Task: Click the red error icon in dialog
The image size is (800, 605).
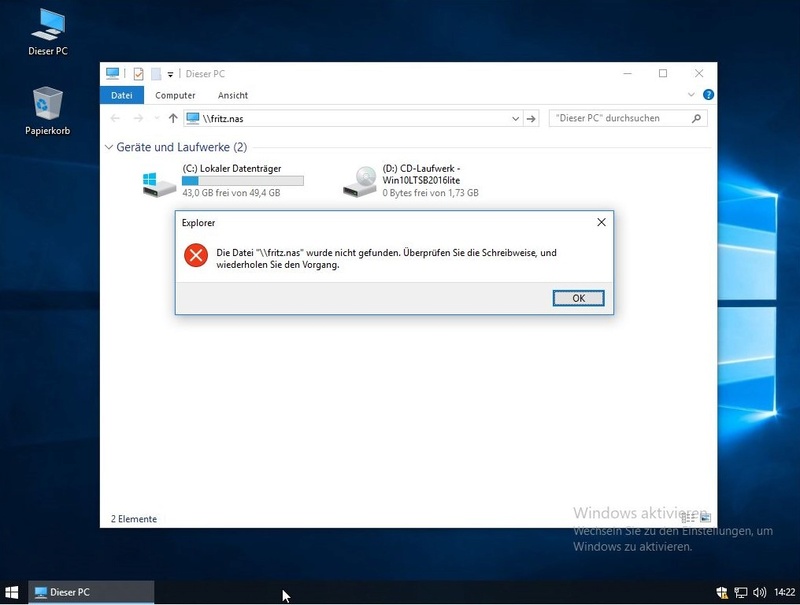Action: click(x=196, y=256)
